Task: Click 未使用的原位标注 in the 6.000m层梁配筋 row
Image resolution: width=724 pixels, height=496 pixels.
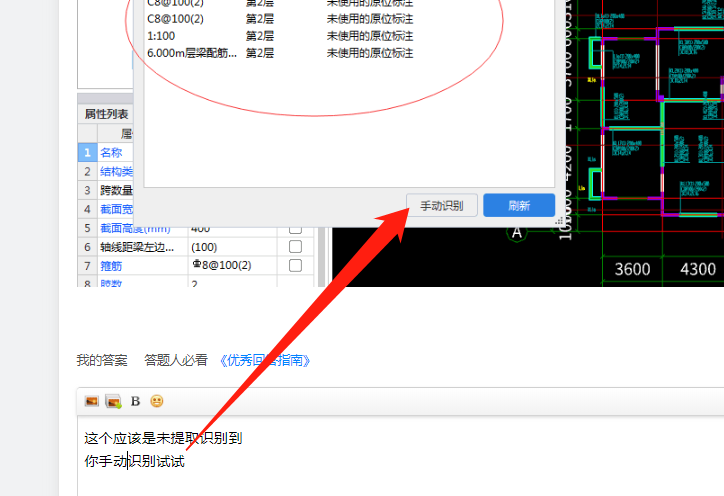Action: click(x=370, y=53)
